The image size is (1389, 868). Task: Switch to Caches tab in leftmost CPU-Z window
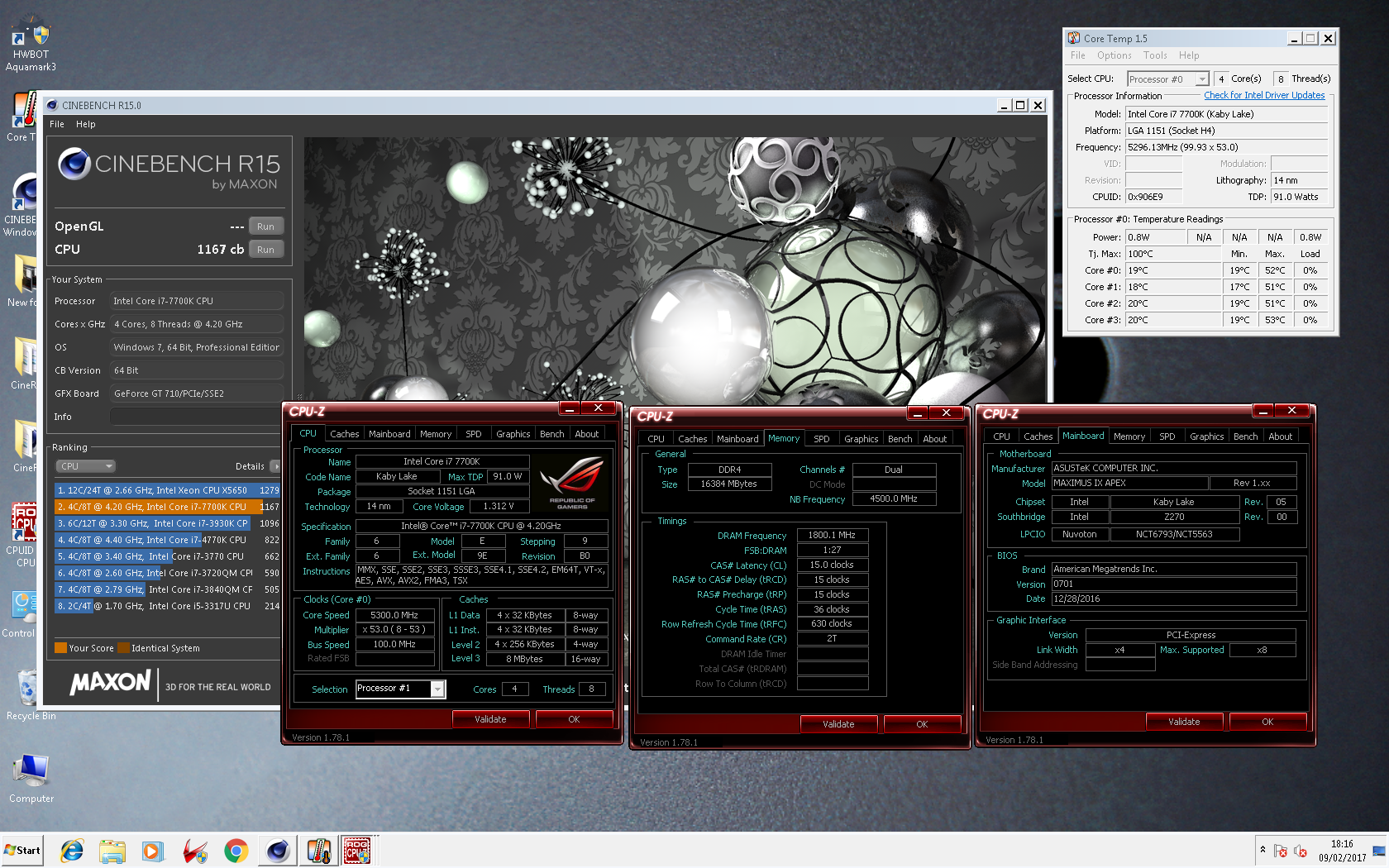(x=344, y=434)
